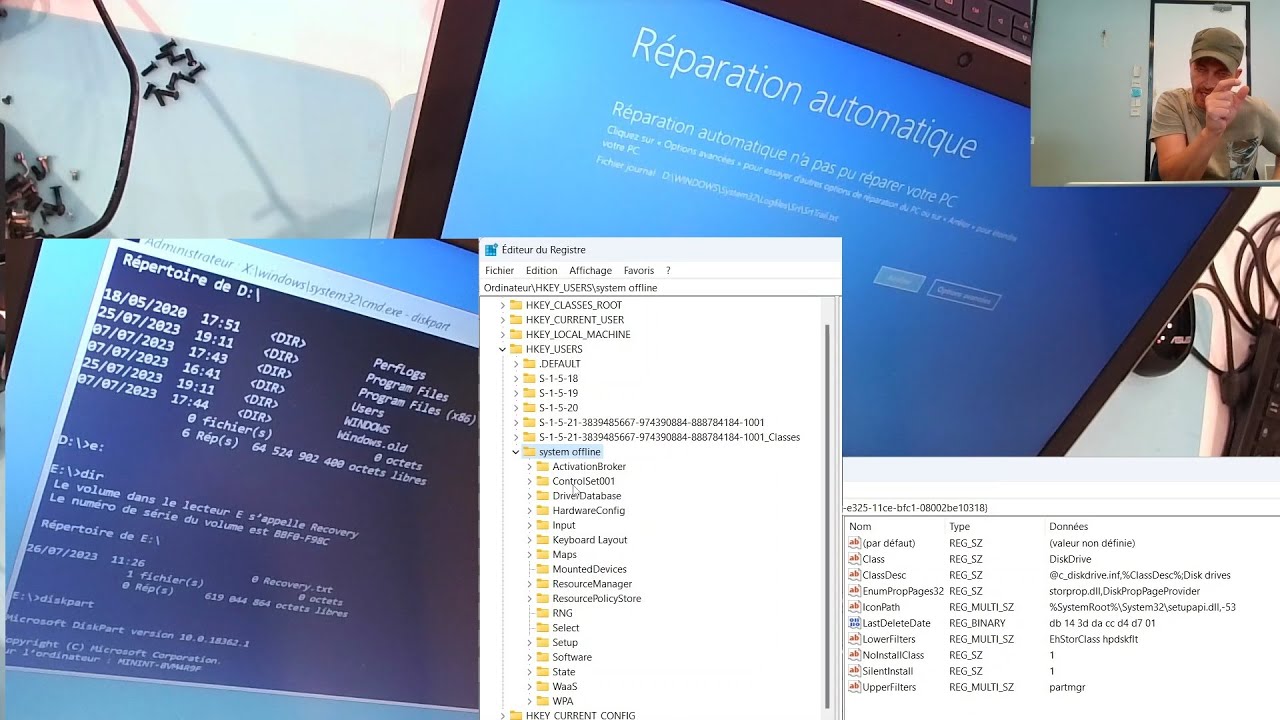Expand the ControlSet001 key
1280x720 pixels.
click(530, 481)
